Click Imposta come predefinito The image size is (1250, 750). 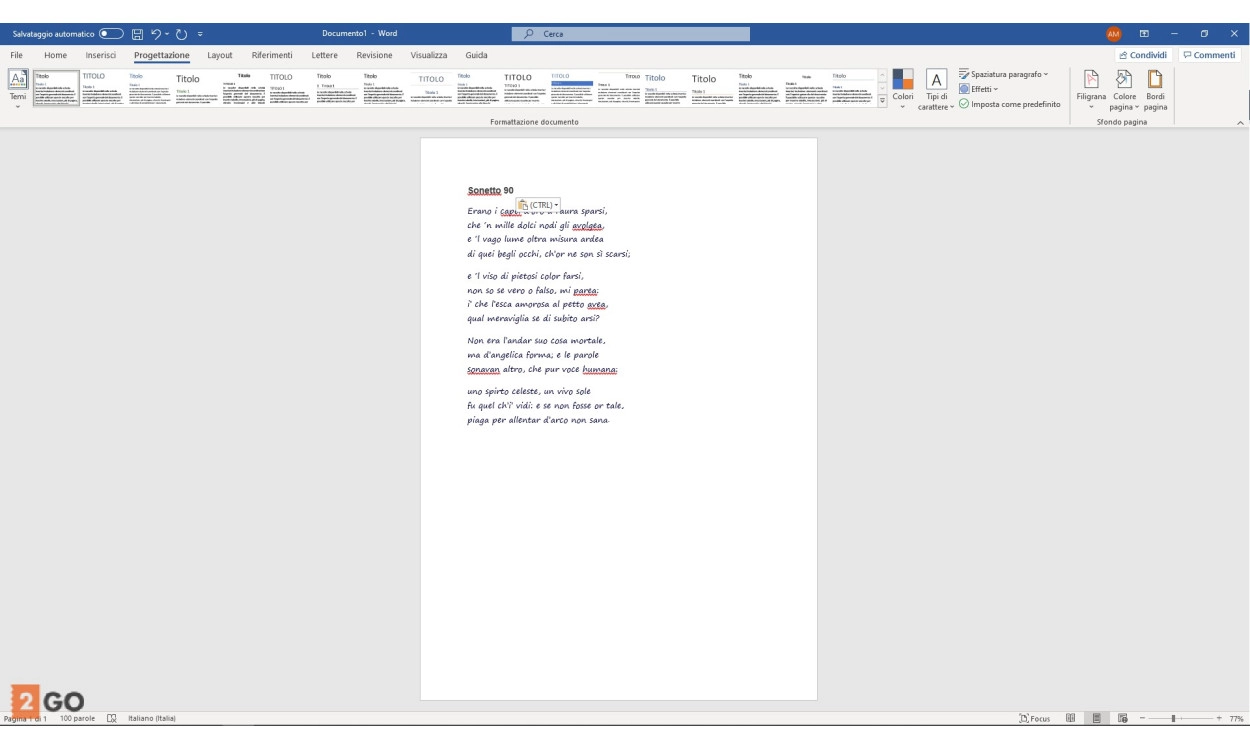pyautogui.click(x=1010, y=104)
